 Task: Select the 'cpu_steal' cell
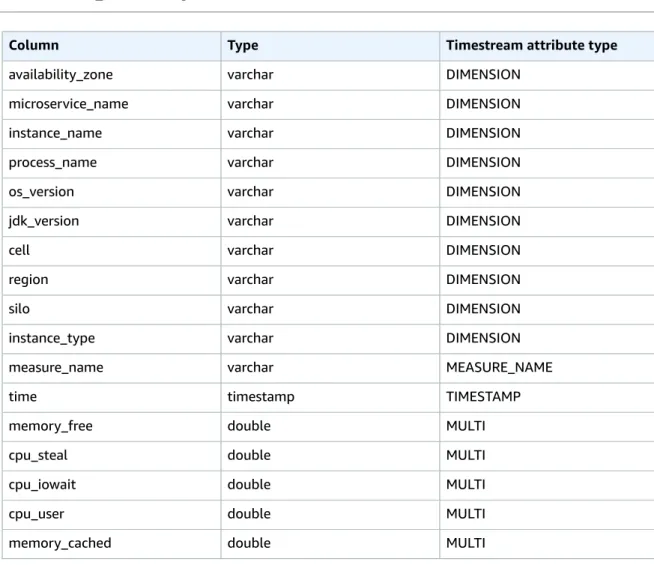(112, 456)
